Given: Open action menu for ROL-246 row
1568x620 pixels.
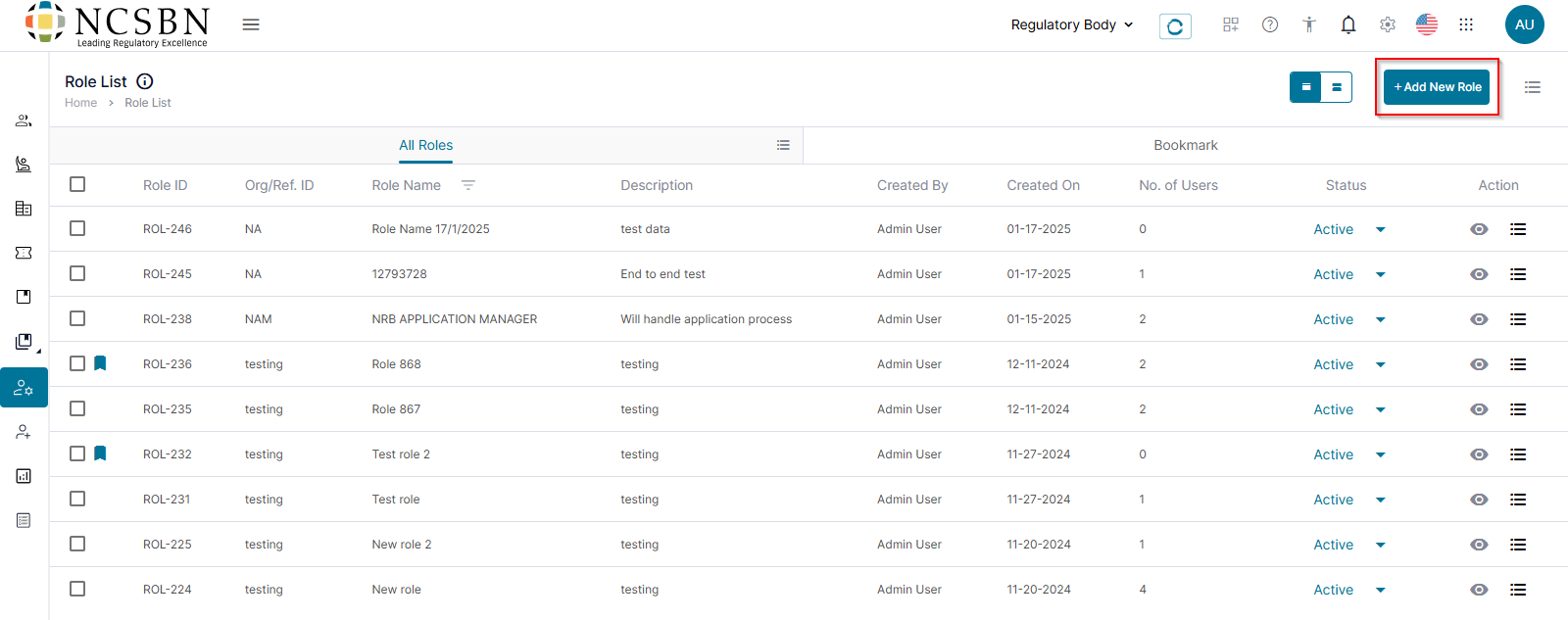Looking at the screenshot, I should (1518, 229).
